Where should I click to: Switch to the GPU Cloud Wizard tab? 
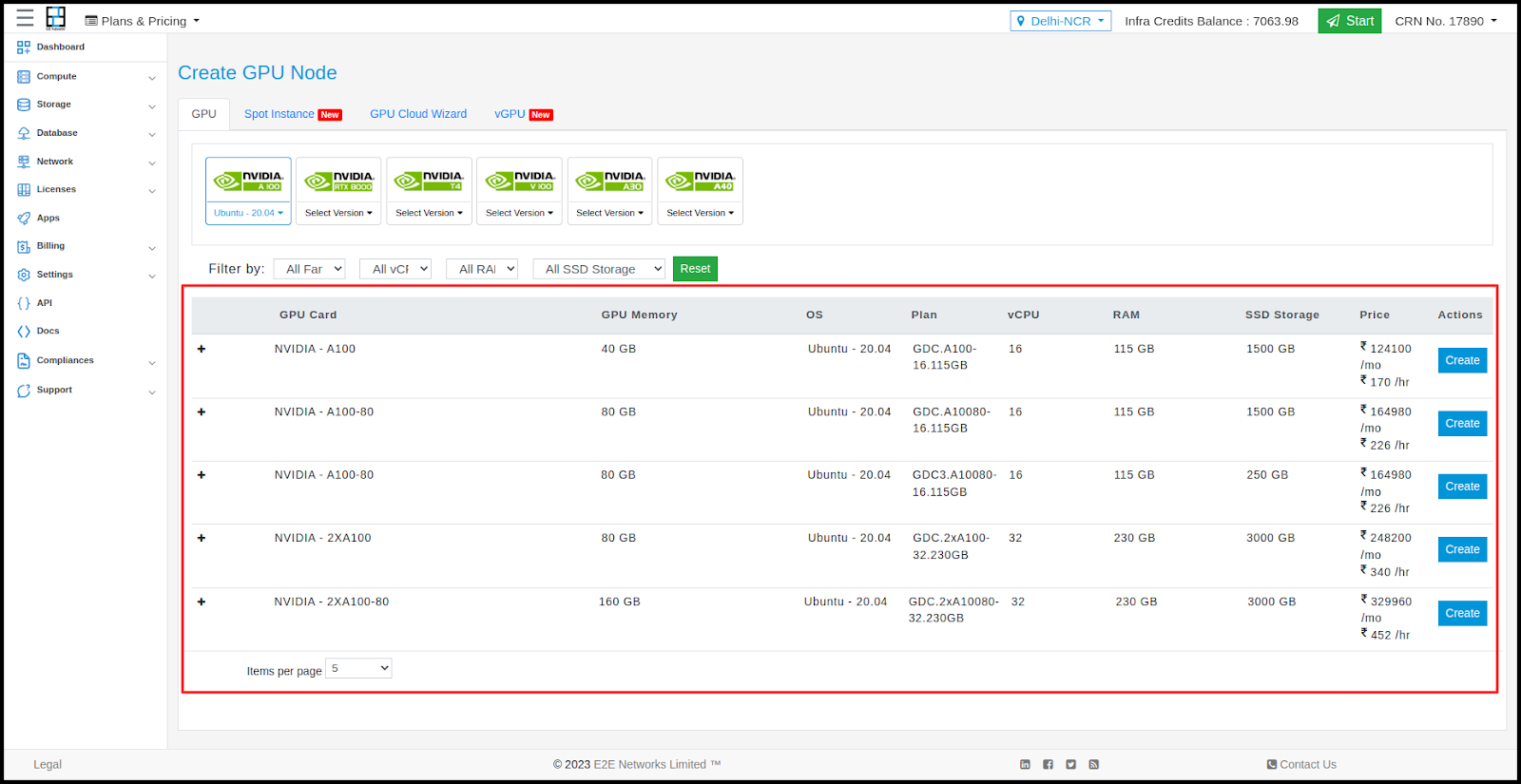tap(418, 114)
